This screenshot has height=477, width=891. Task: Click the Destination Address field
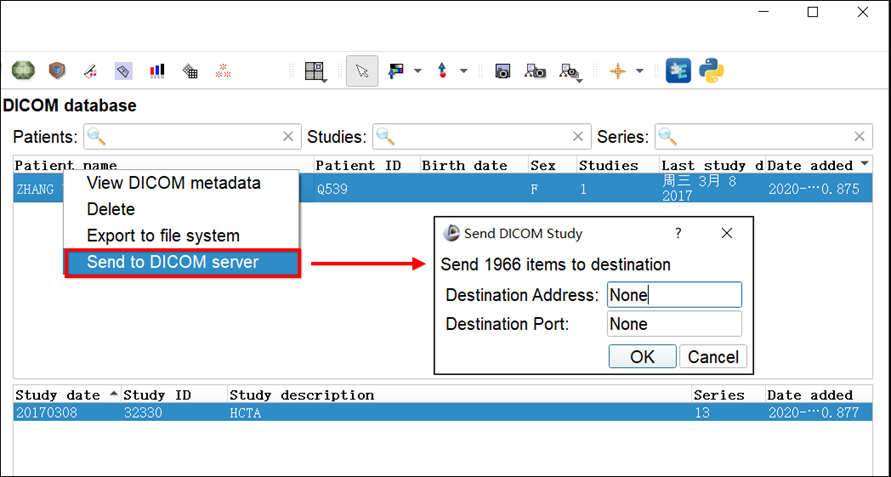tap(674, 295)
